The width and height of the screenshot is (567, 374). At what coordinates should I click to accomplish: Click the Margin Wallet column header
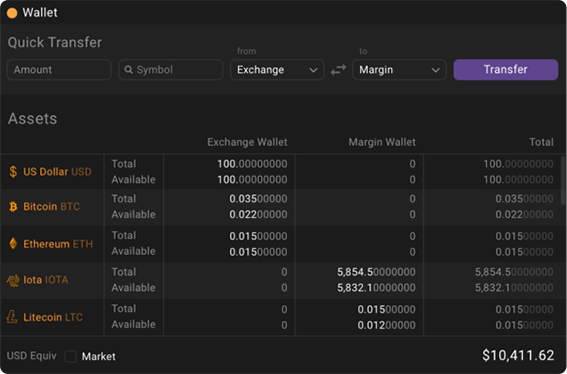(x=382, y=142)
